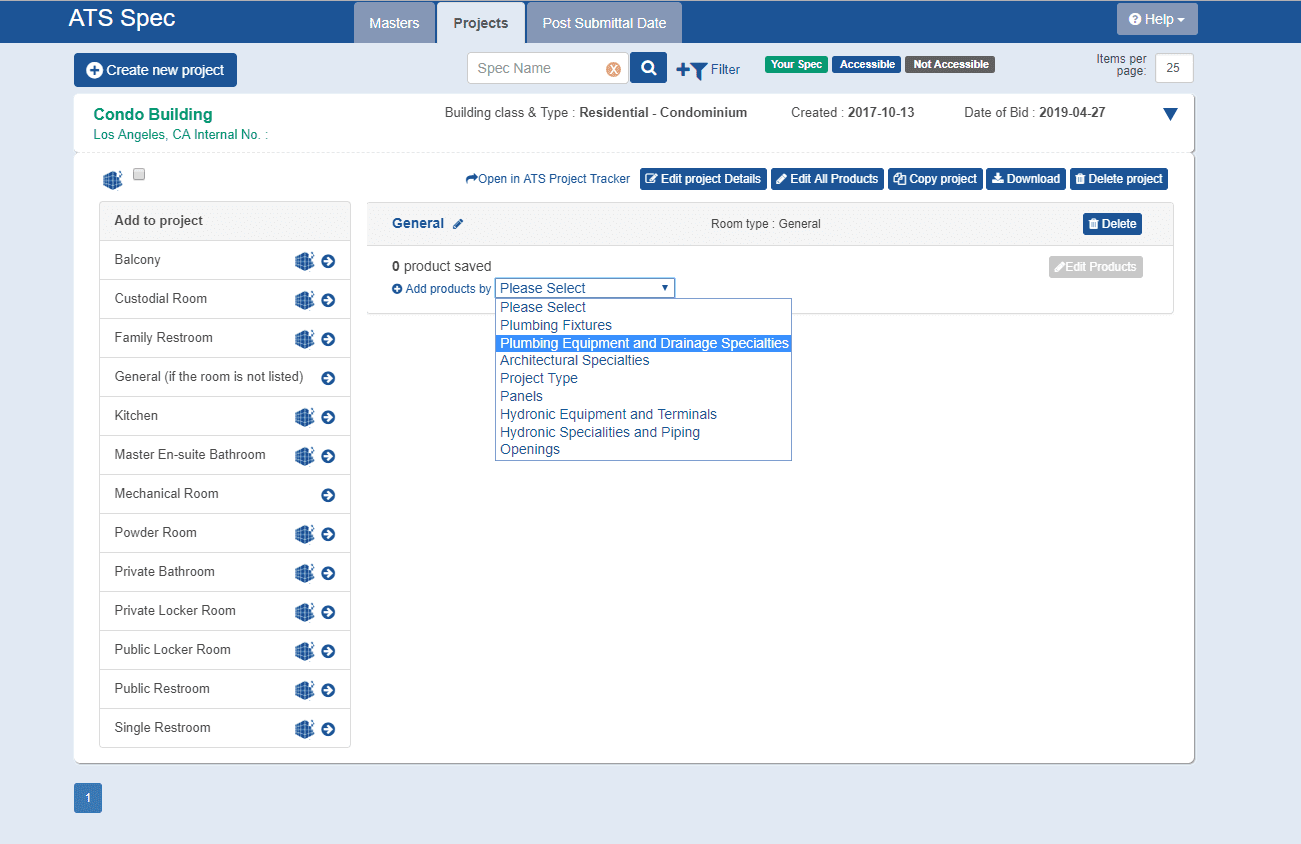Choose Hydronic Equipment and Terminals
Image resolution: width=1301 pixels, height=844 pixels.
(x=643, y=414)
